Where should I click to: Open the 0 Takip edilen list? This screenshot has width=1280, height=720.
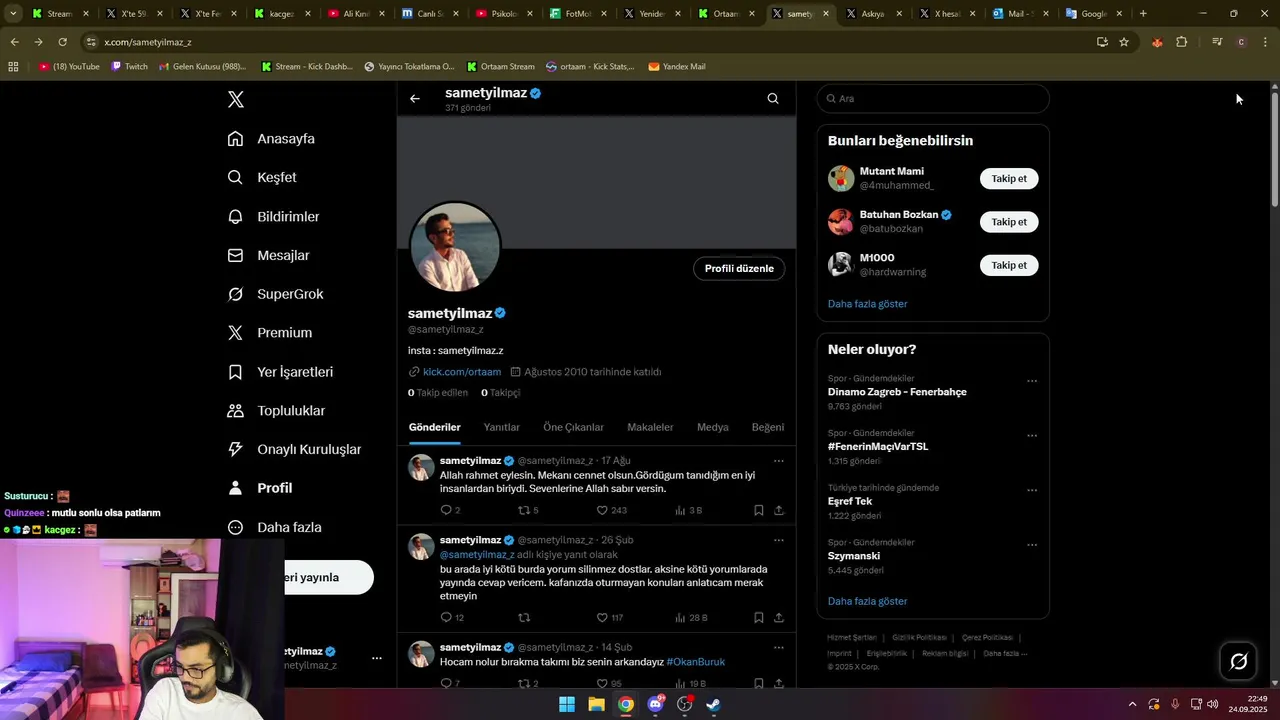pyautogui.click(x=438, y=393)
